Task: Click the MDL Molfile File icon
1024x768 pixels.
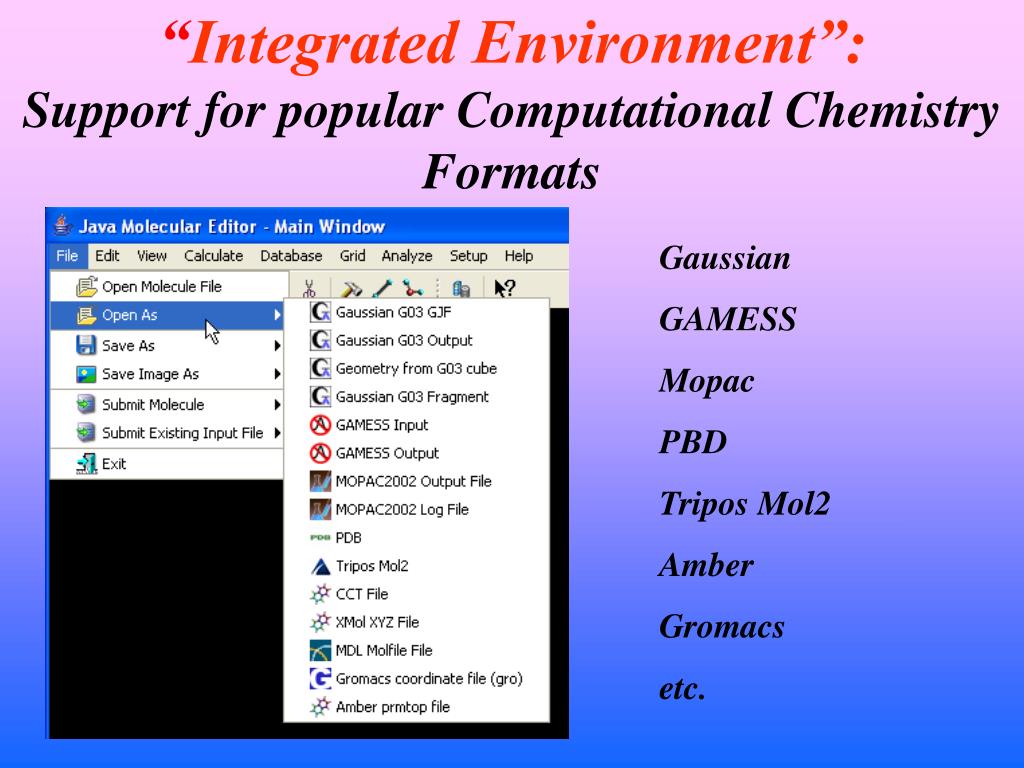Action: 320,650
